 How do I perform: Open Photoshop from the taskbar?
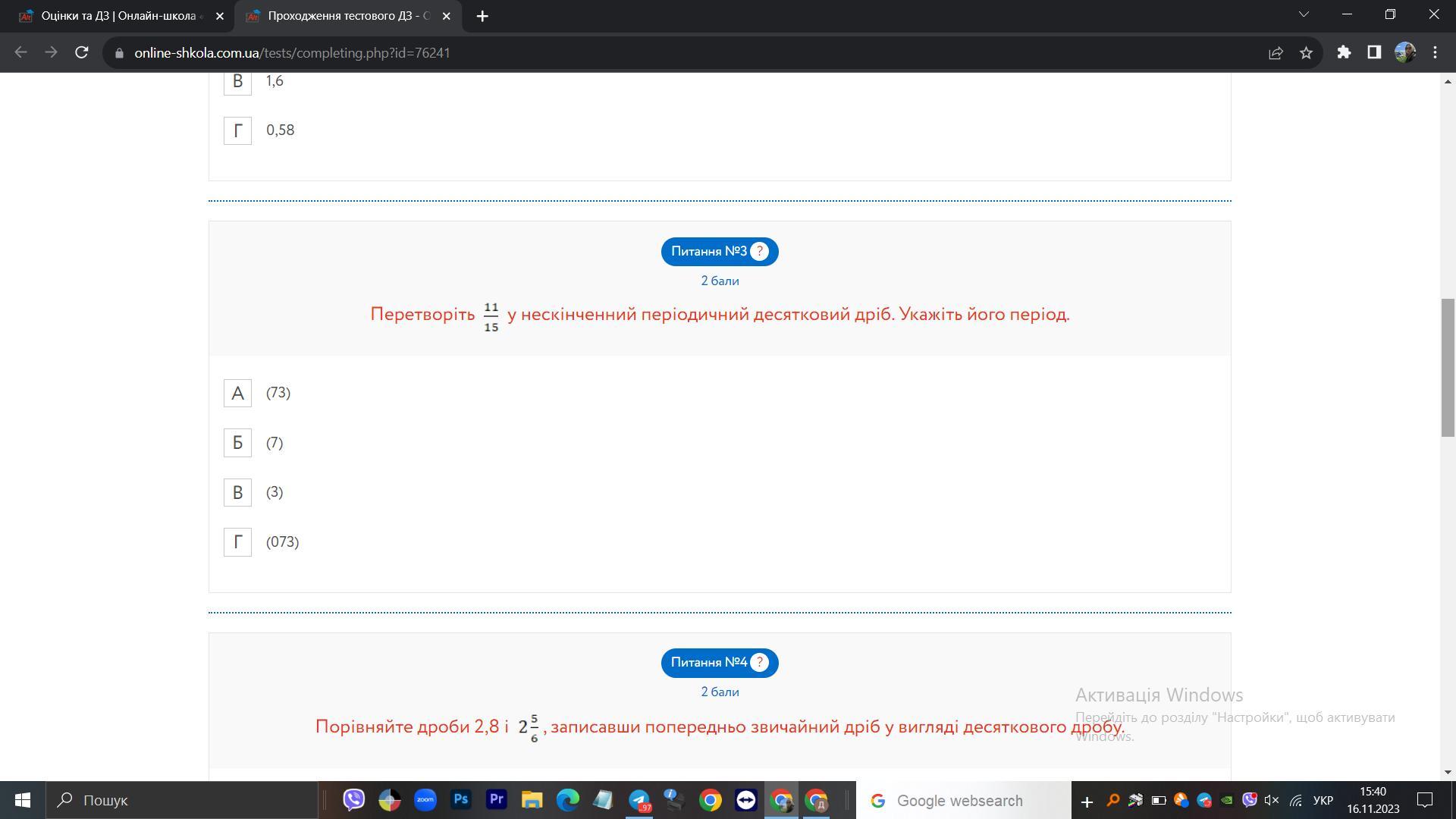click(x=460, y=800)
